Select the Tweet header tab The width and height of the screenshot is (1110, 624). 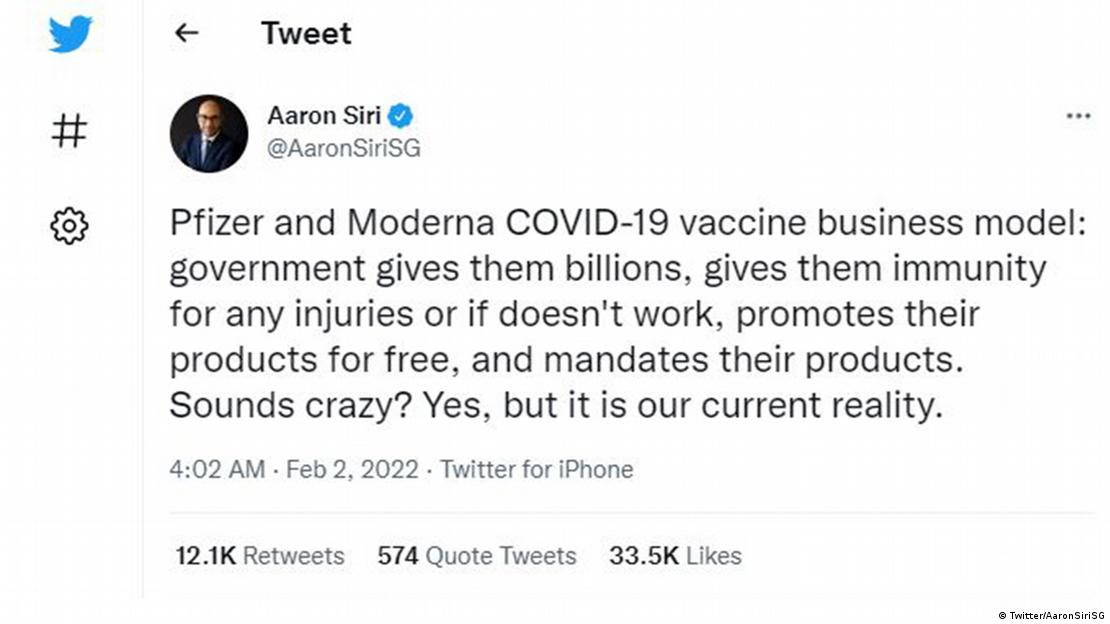pyautogui.click(x=306, y=33)
